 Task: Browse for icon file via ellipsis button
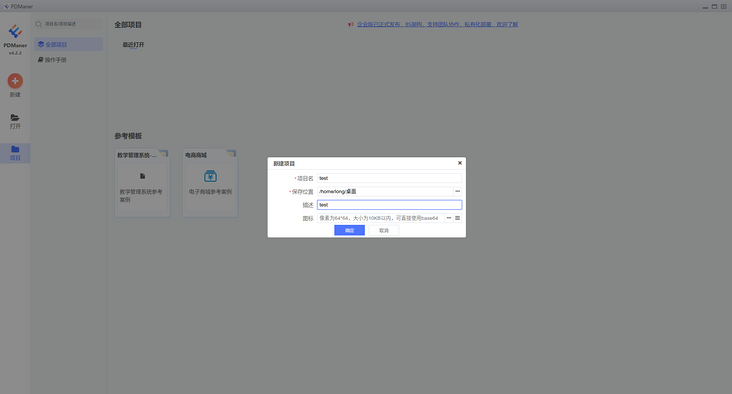449,218
